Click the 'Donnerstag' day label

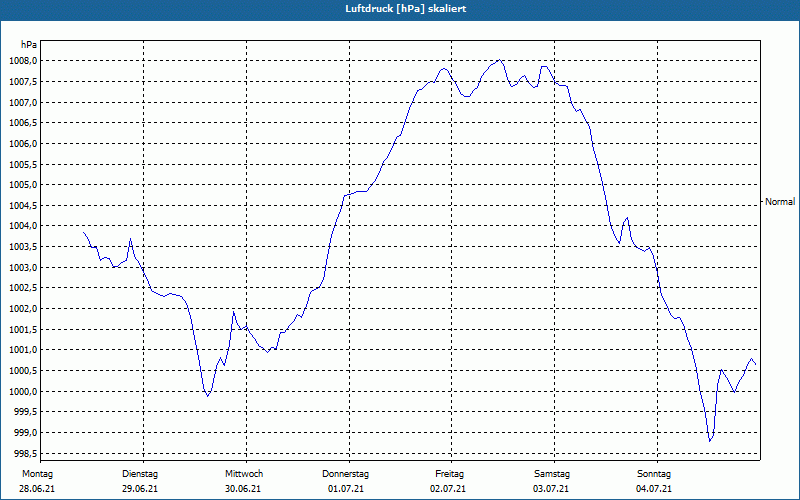(345, 474)
